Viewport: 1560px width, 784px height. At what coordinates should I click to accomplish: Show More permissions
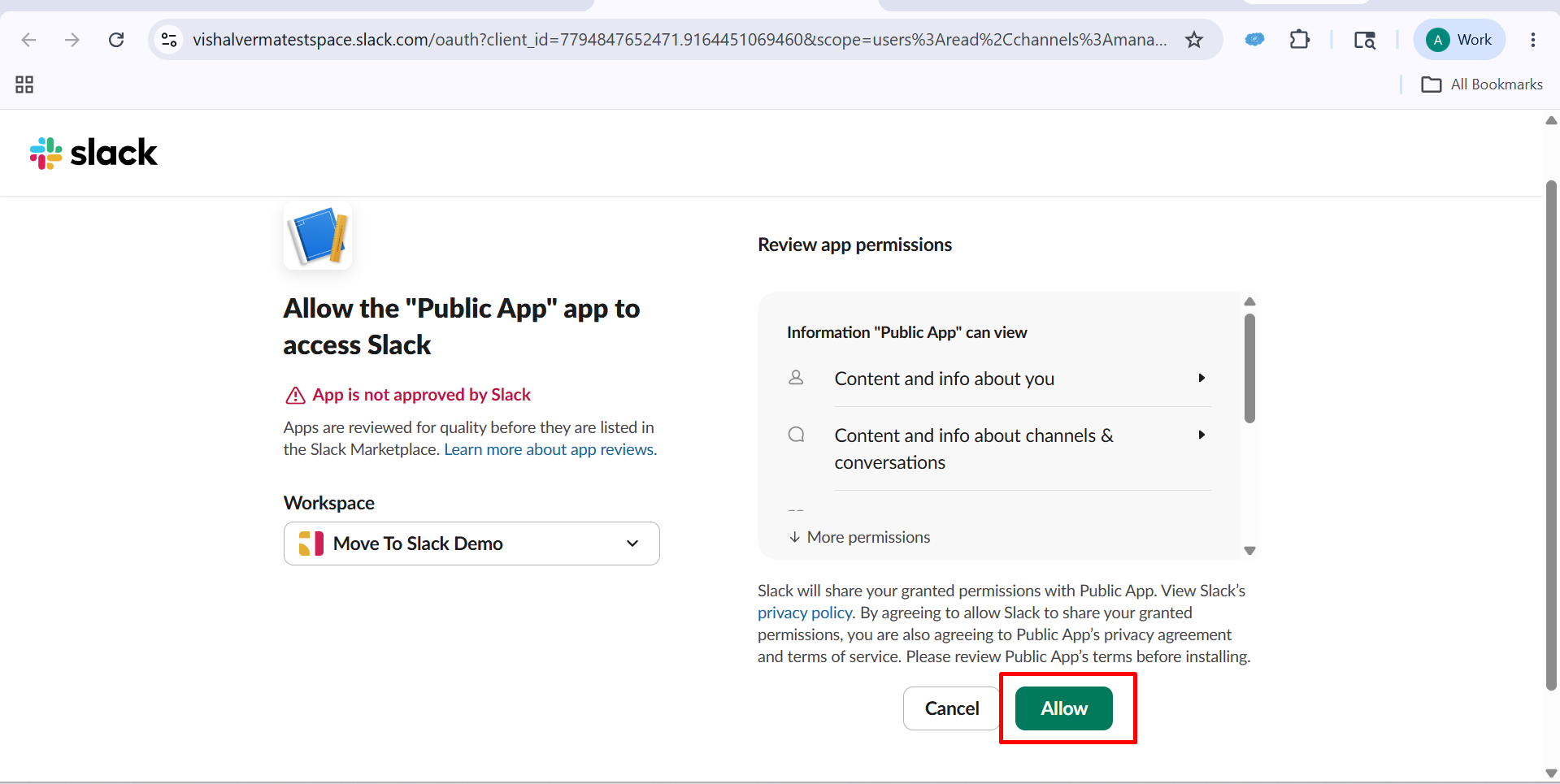pos(859,537)
